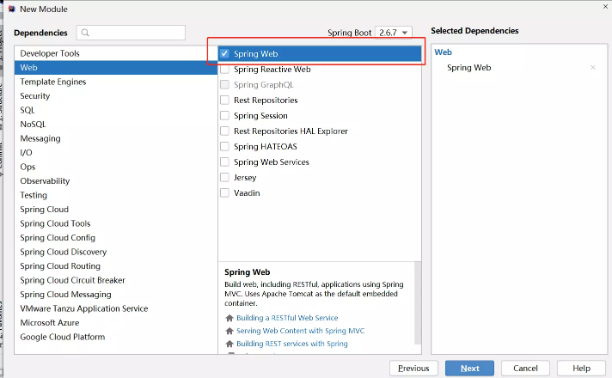Enable the Vaadin dependency checkbox
The height and width of the screenshot is (378, 612).
[224, 193]
